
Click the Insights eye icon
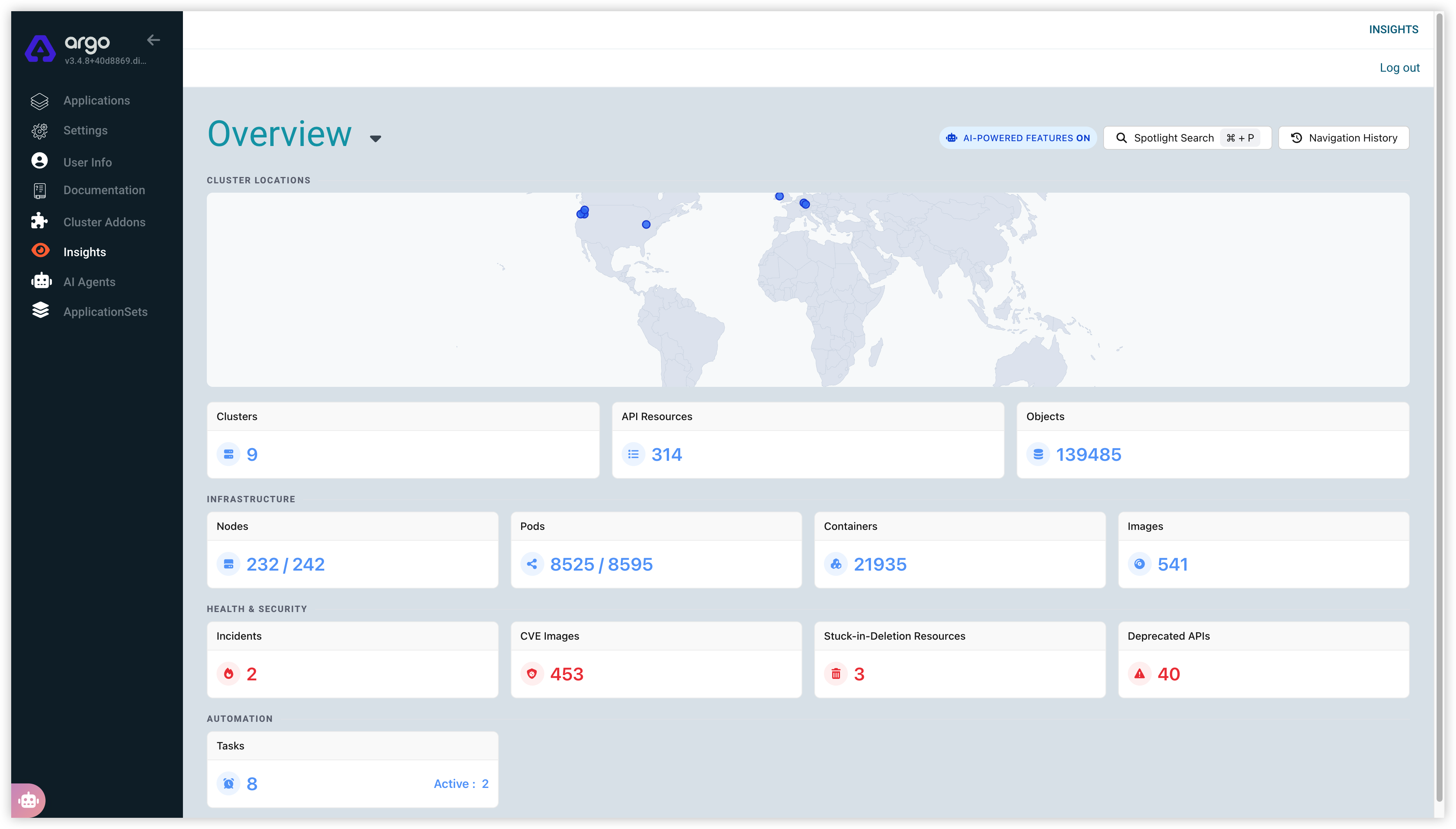pos(40,251)
